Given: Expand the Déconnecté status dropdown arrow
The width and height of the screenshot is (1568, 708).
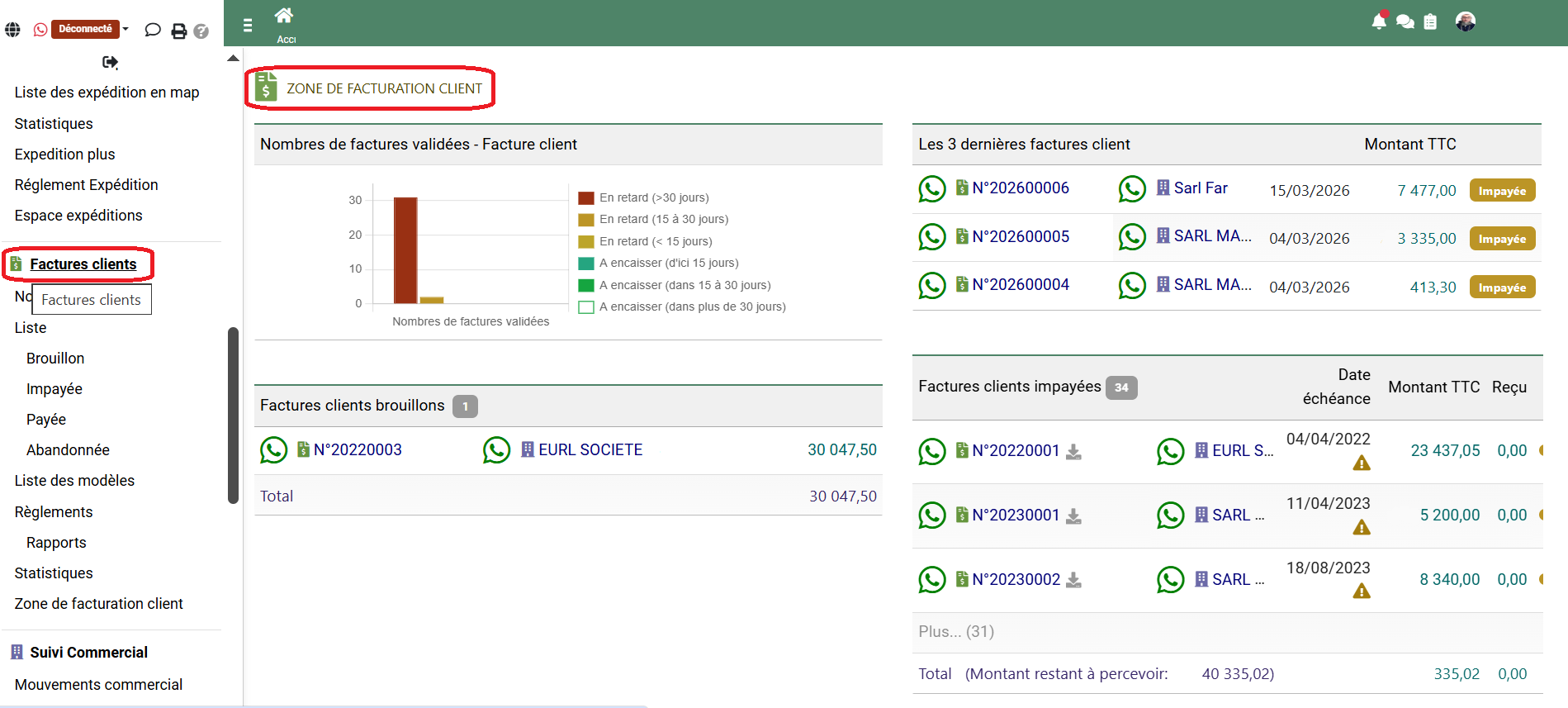Looking at the screenshot, I should [x=126, y=29].
